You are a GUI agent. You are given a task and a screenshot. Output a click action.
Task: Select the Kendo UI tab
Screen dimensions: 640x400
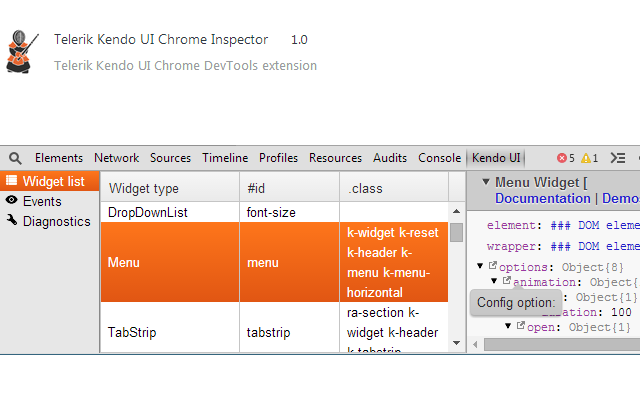(496, 158)
